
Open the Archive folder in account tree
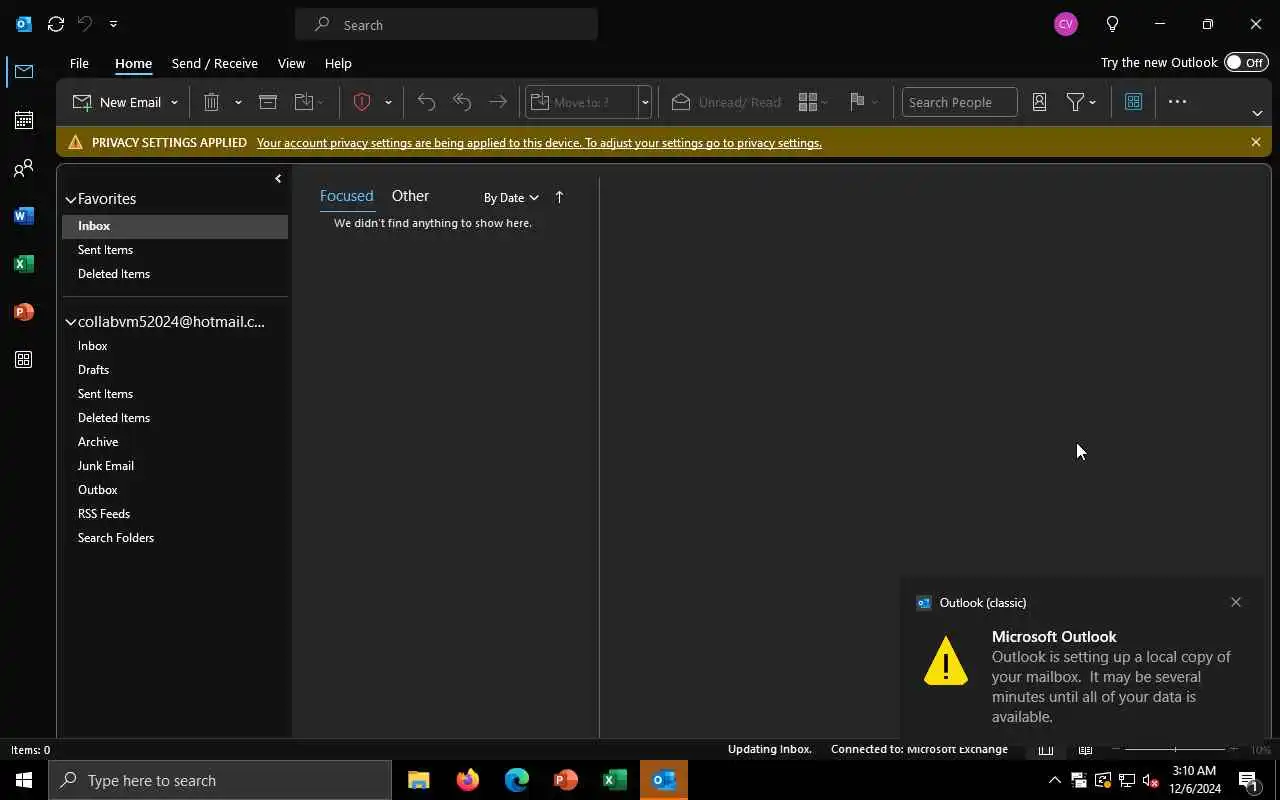[x=175, y=442]
